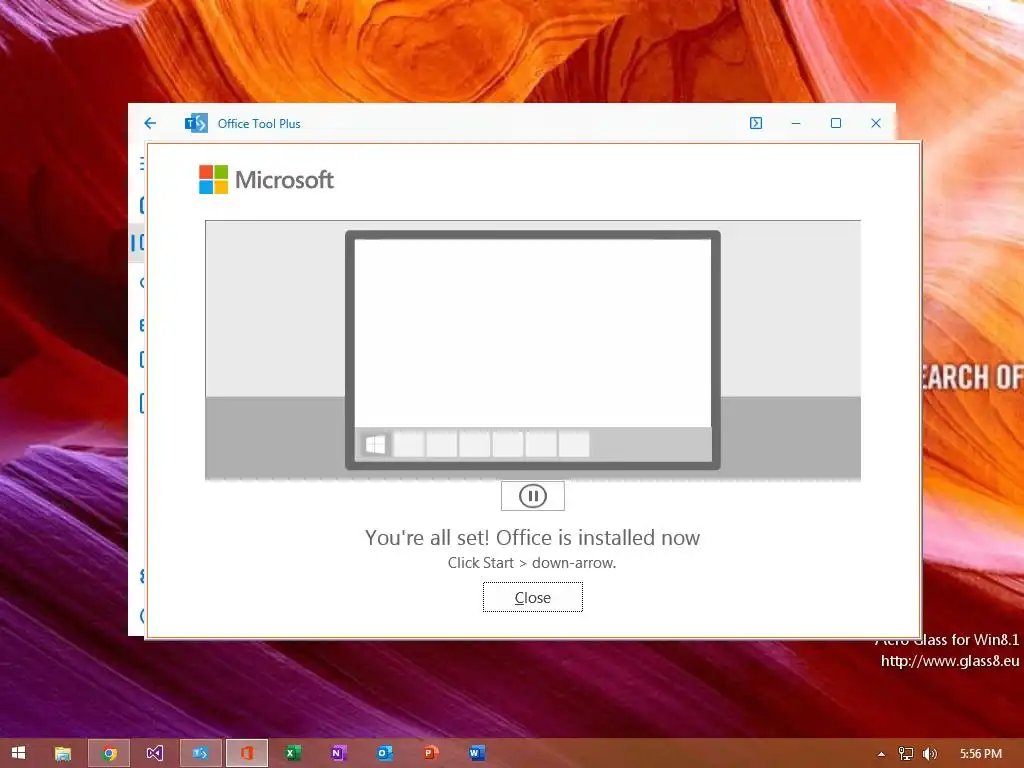This screenshot has width=1024, height=768.
Task: Open the volume tray icon
Action: (929, 754)
